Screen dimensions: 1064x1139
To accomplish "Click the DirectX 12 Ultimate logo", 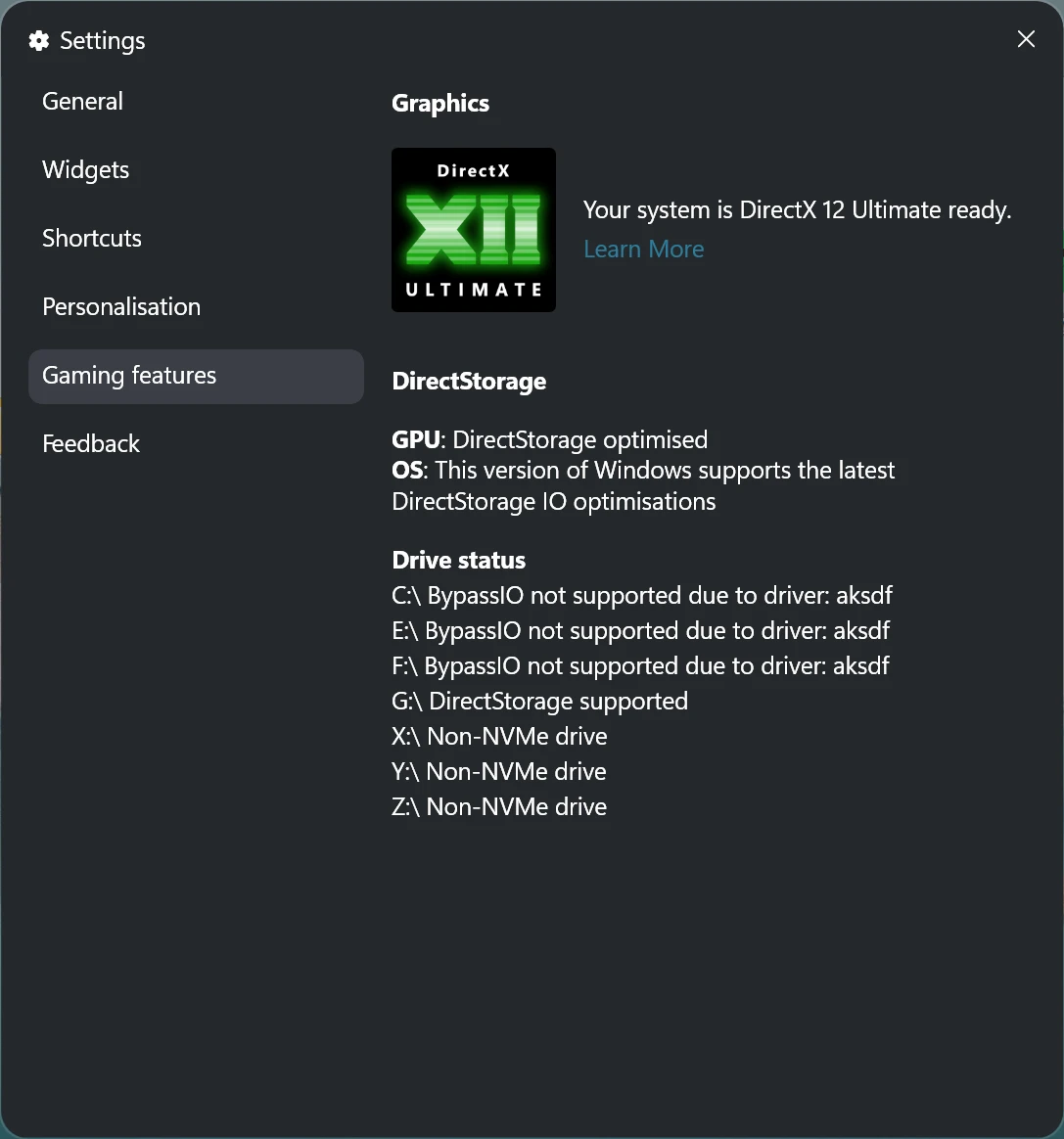I will tap(473, 230).
